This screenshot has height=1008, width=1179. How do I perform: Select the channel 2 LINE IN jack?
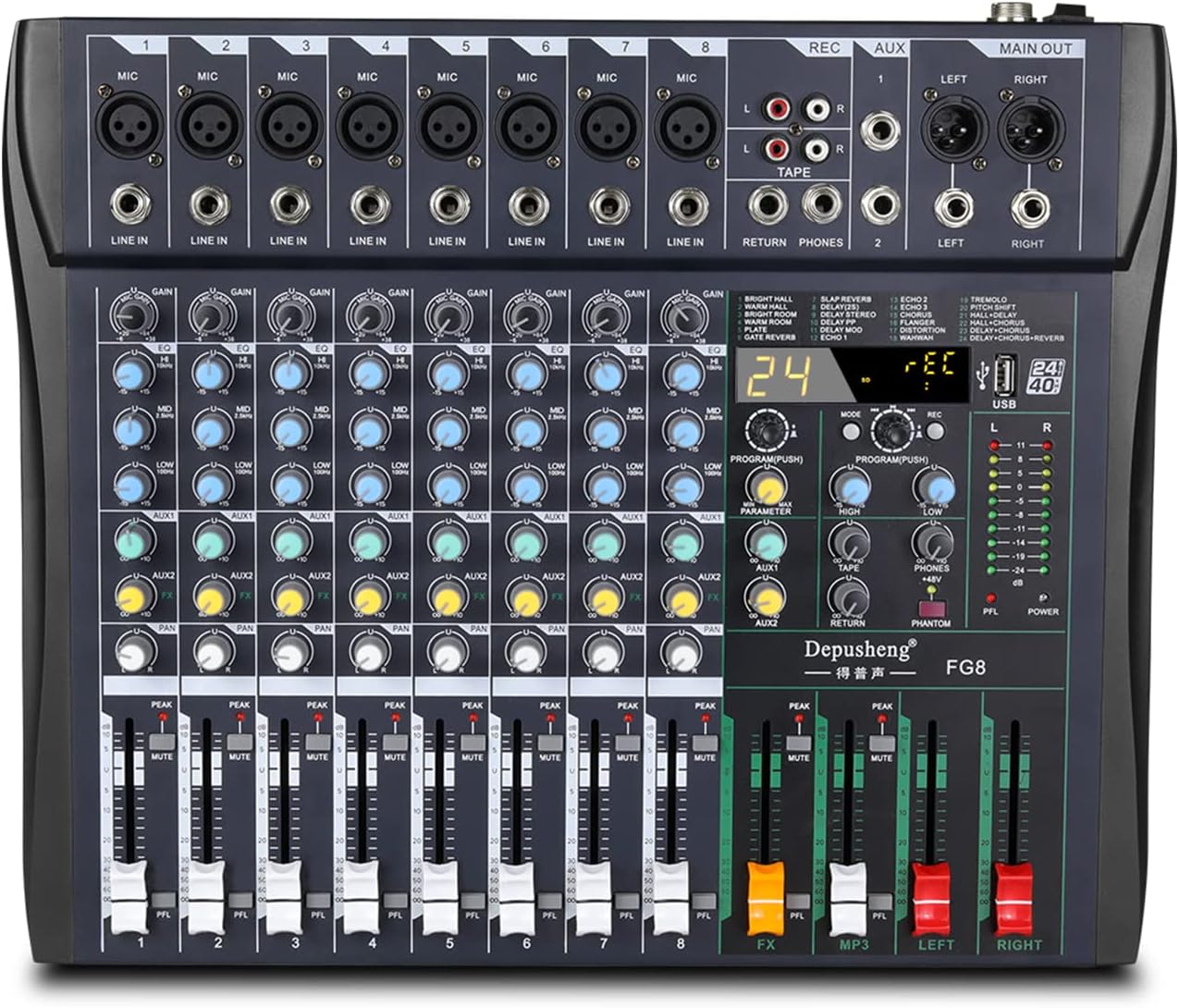[x=209, y=205]
